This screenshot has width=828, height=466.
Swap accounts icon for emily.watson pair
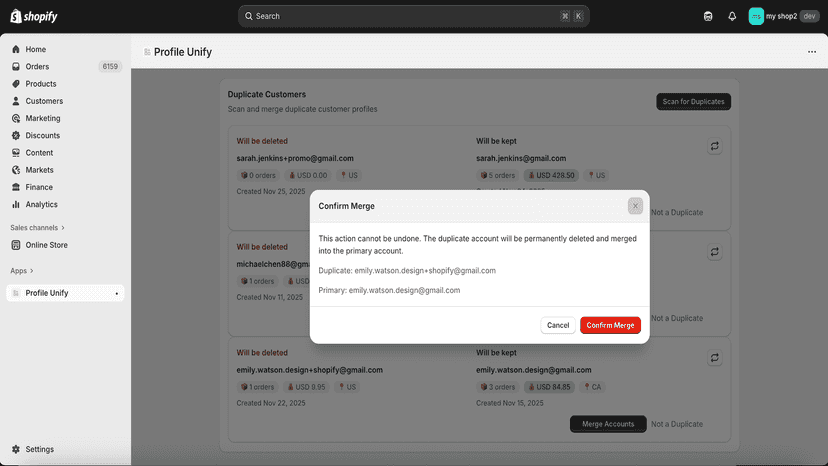[x=714, y=358]
